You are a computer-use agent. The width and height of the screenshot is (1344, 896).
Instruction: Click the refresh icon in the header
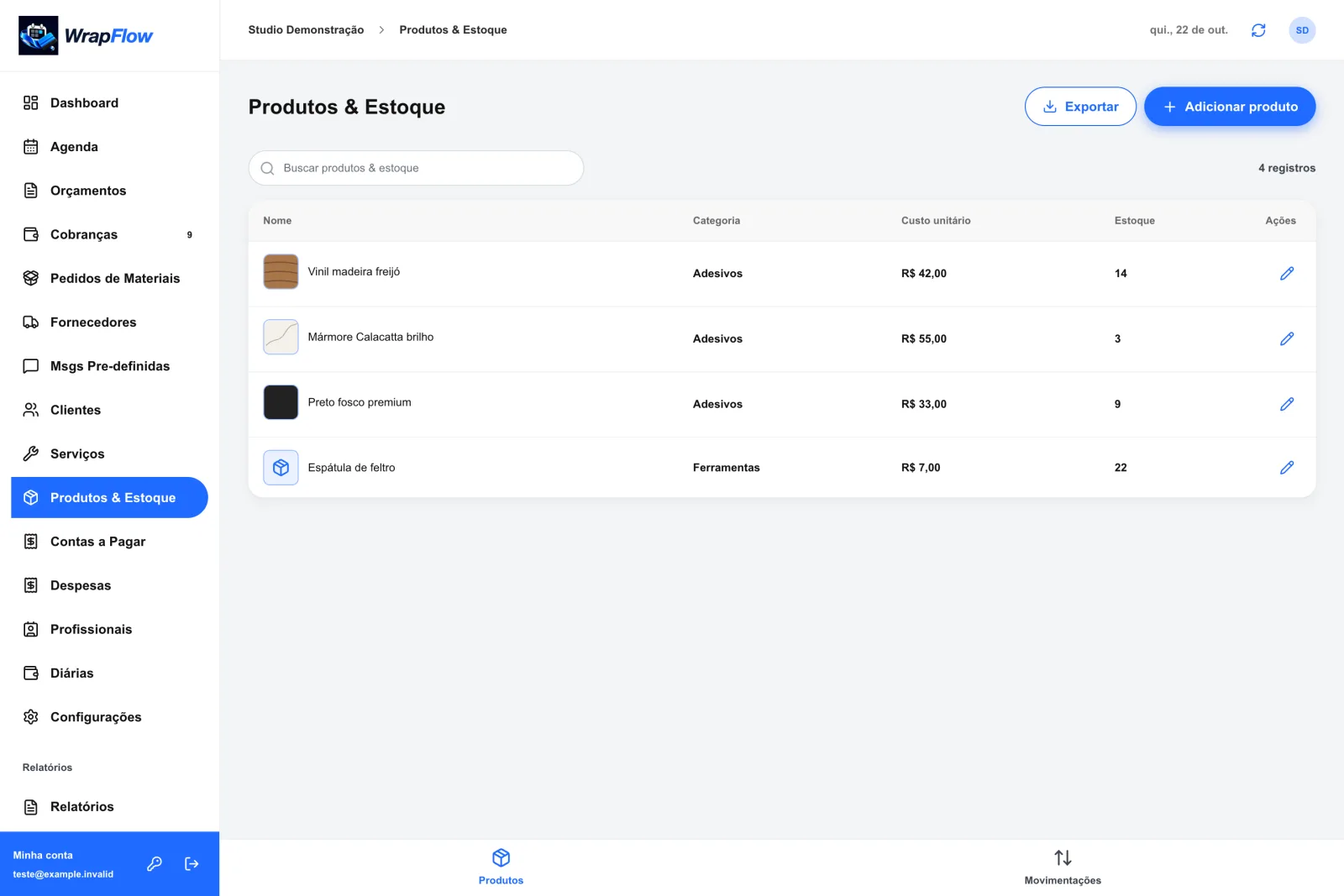(x=1258, y=30)
